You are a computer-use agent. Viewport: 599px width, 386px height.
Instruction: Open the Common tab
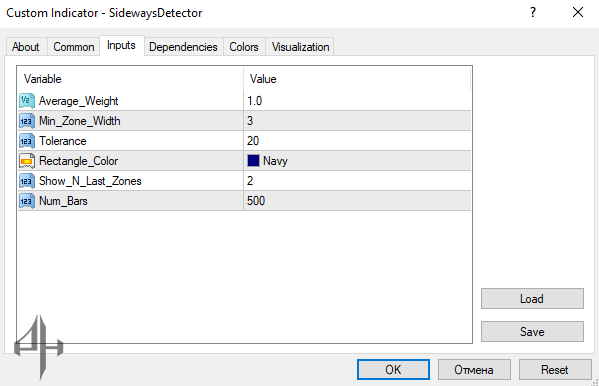click(74, 47)
